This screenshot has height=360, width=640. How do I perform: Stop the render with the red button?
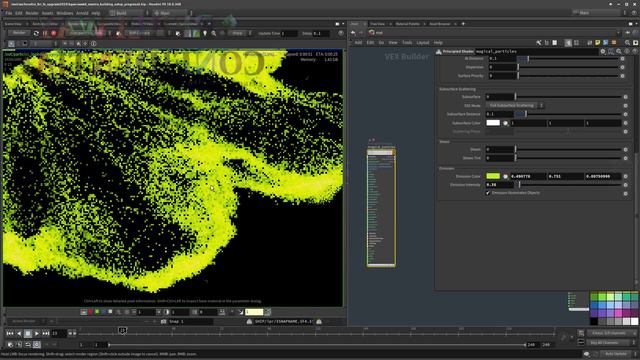(x=53, y=33)
